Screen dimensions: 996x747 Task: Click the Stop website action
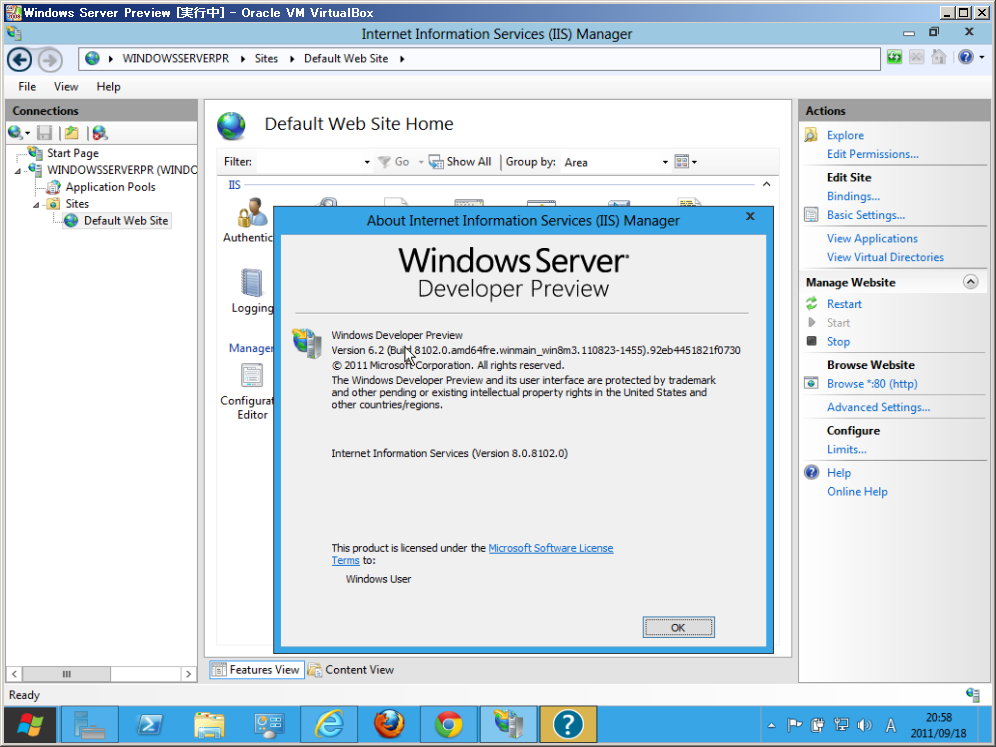[x=838, y=341]
